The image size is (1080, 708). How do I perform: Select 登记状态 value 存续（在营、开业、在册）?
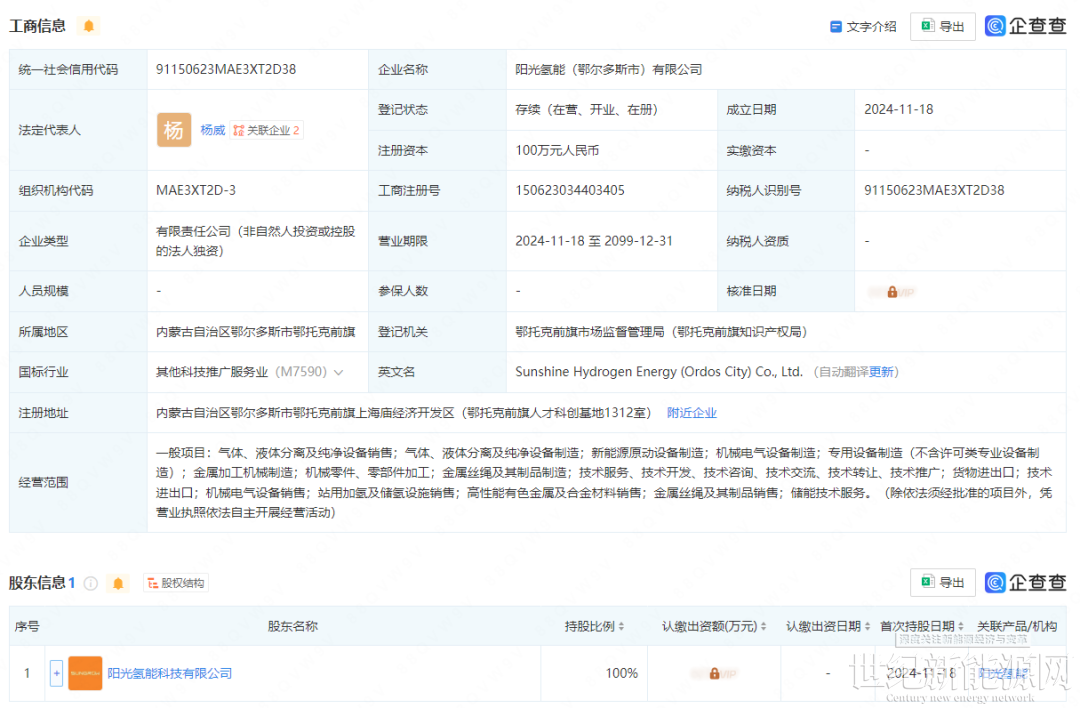tap(586, 110)
